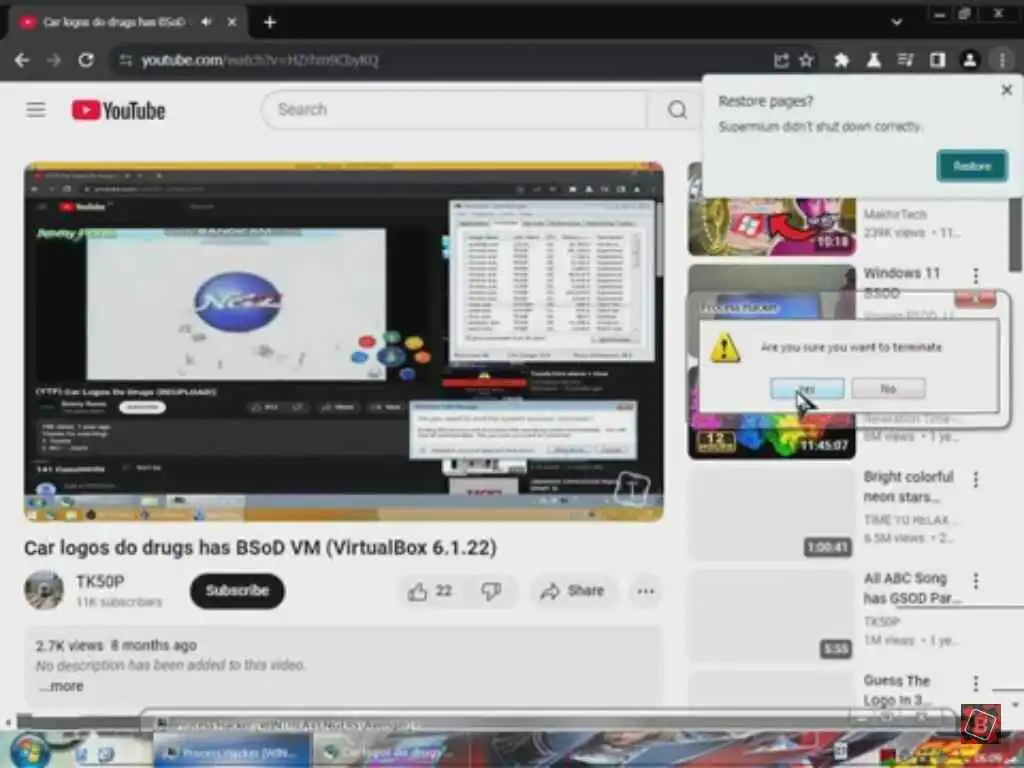The image size is (1024, 768).
Task: Click the Share button
Action: tap(572, 592)
